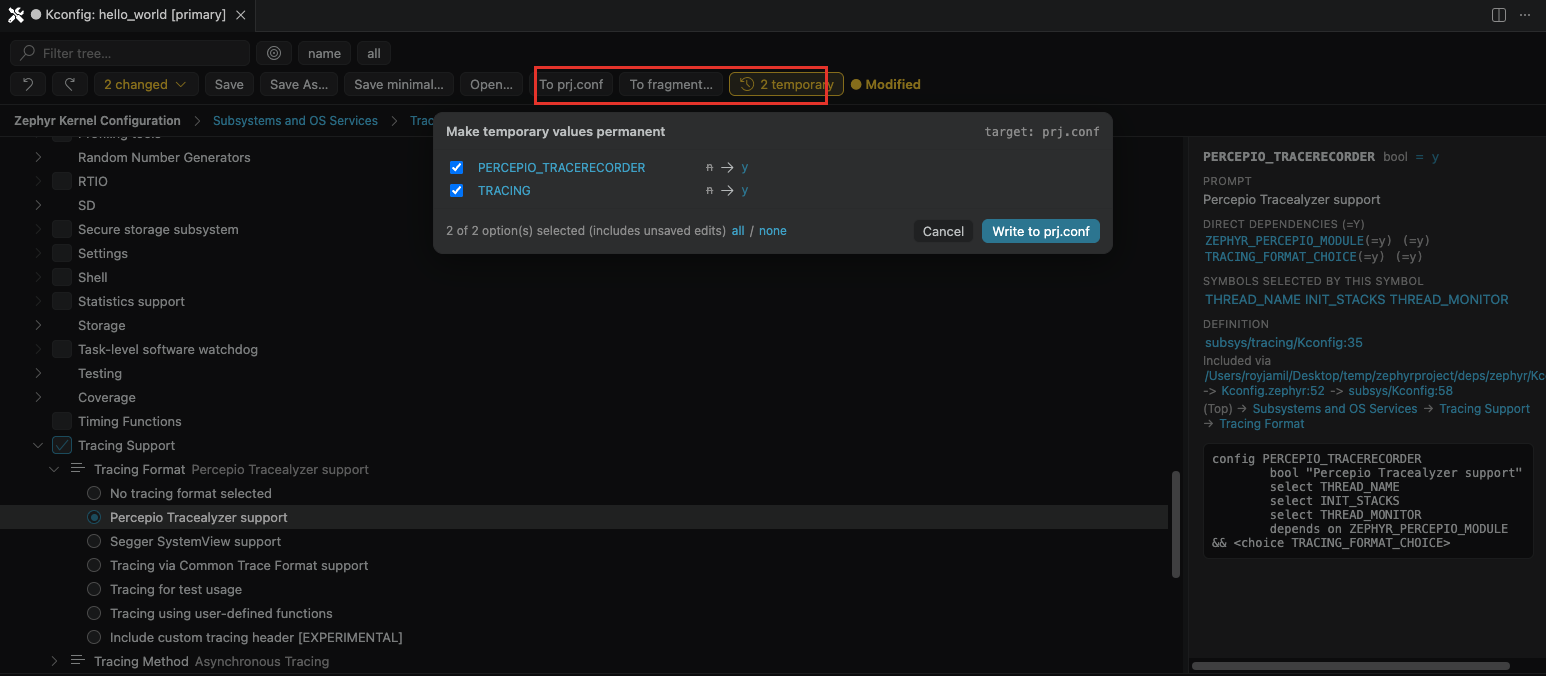
Task: Toggle the name filter option
Action: pyautogui.click(x=324, y=53)
